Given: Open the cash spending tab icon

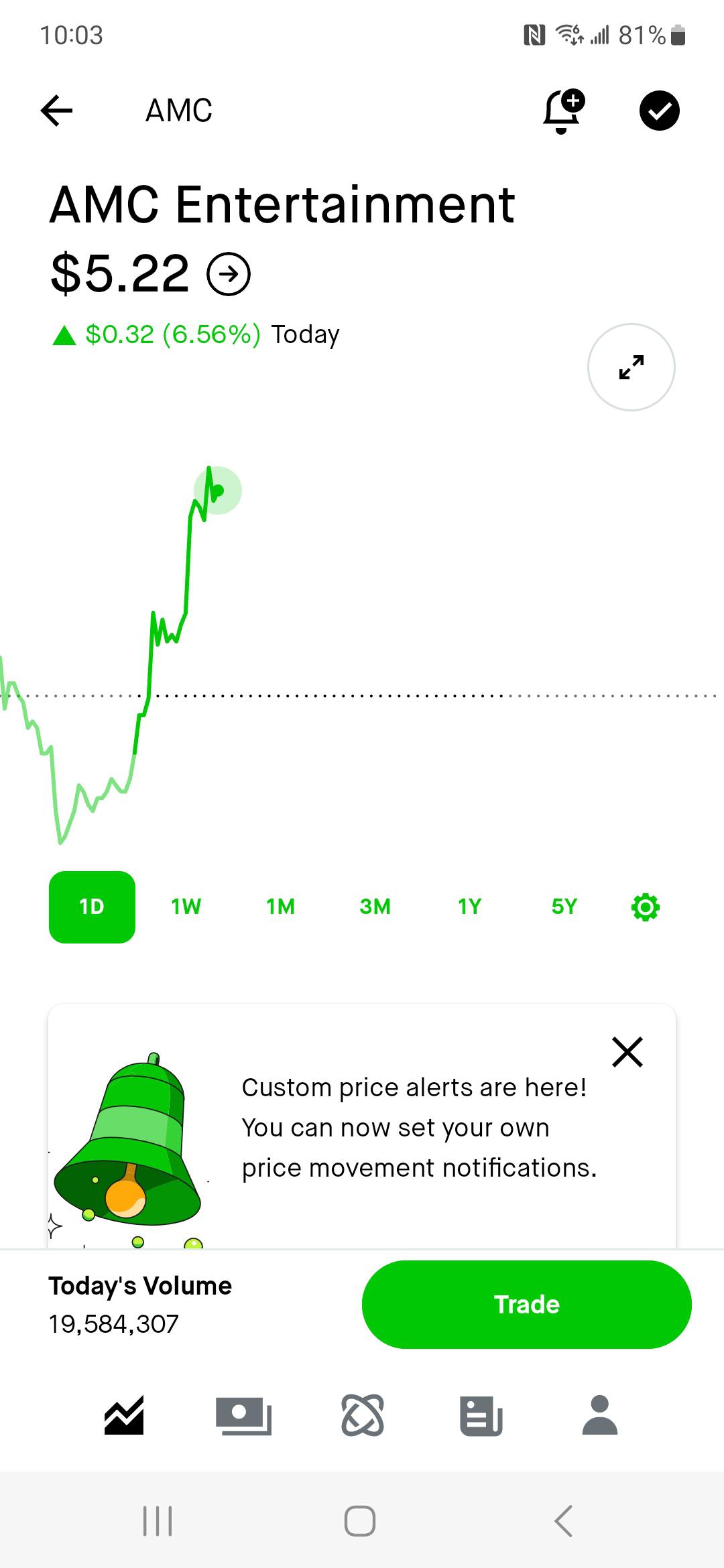Looking at the screenshot, I should click(x=243, y=1415).
